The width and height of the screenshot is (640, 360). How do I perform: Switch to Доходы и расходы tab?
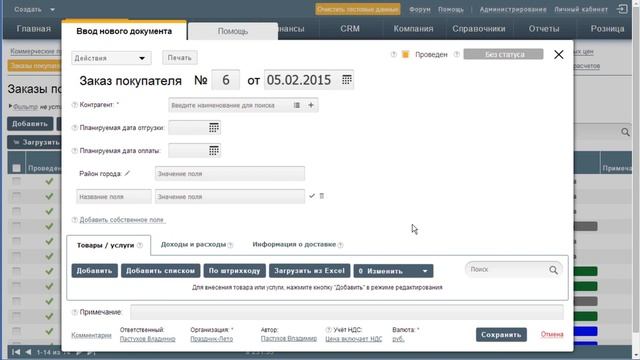tap(193, 244)
